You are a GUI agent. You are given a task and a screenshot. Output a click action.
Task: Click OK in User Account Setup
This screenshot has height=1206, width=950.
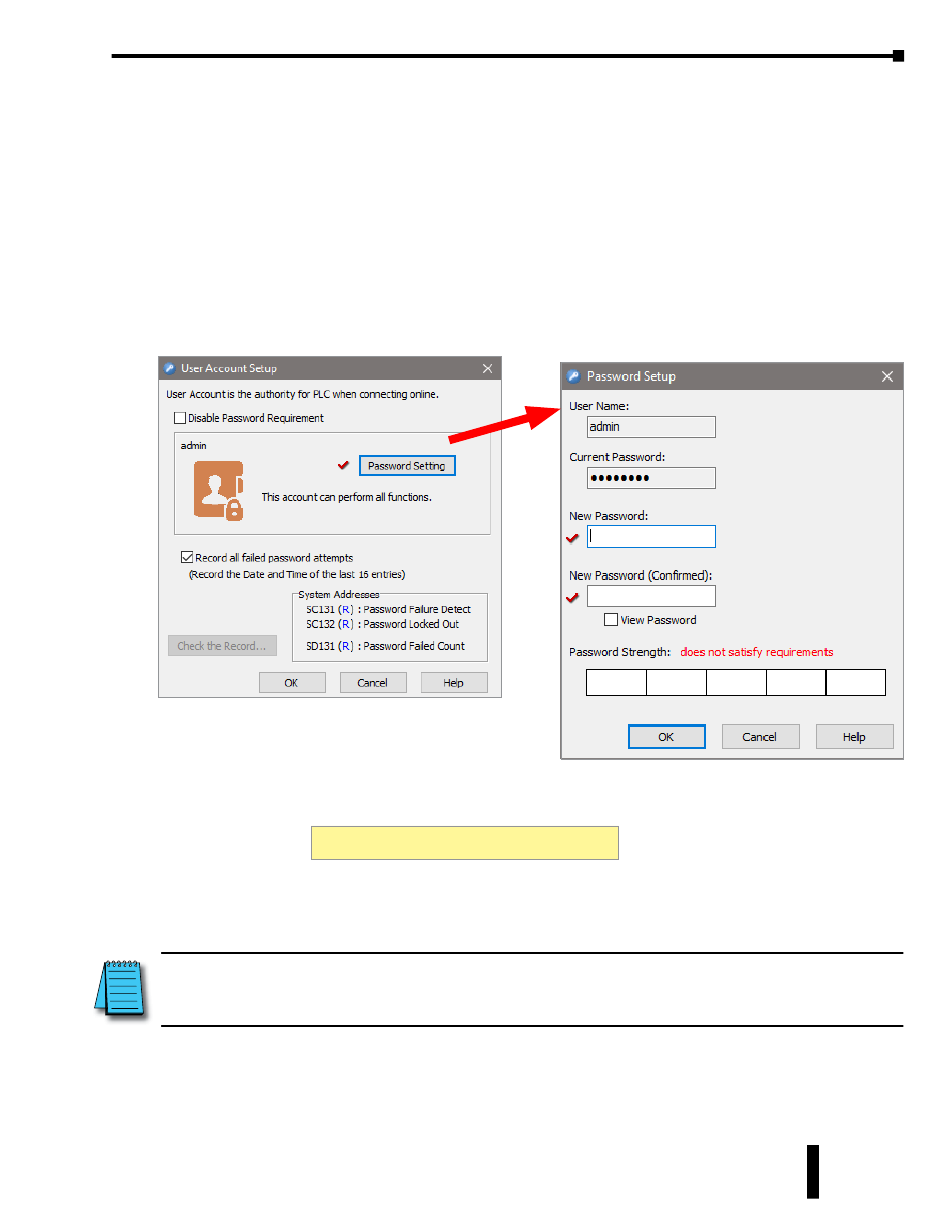coord(292,683)
